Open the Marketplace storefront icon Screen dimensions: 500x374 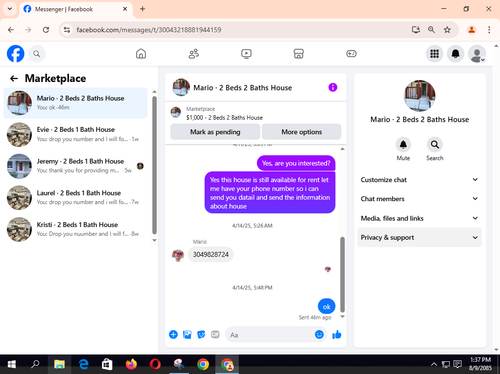(299, 54)
